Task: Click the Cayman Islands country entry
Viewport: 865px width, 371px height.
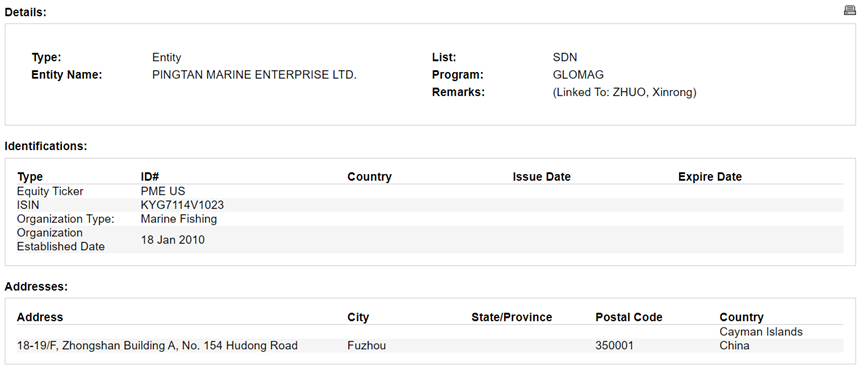Action: click(x=761, y=332)
